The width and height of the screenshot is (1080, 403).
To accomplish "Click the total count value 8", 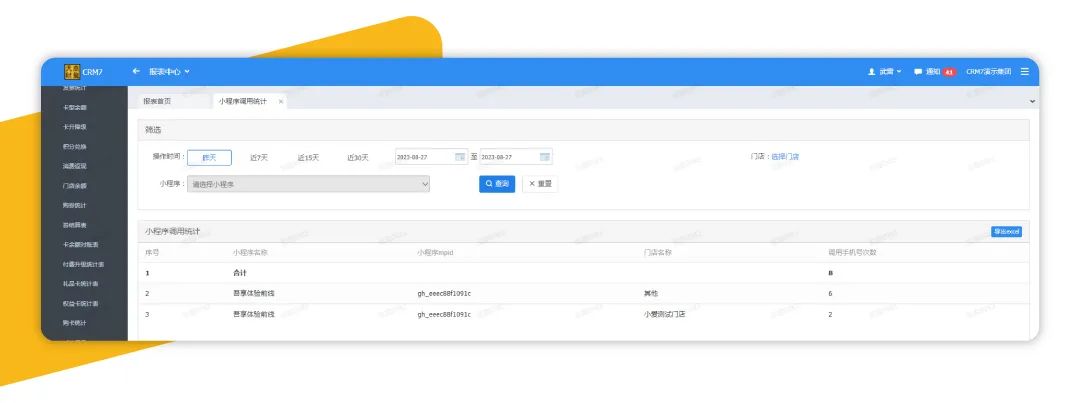I will coord(830,273).
